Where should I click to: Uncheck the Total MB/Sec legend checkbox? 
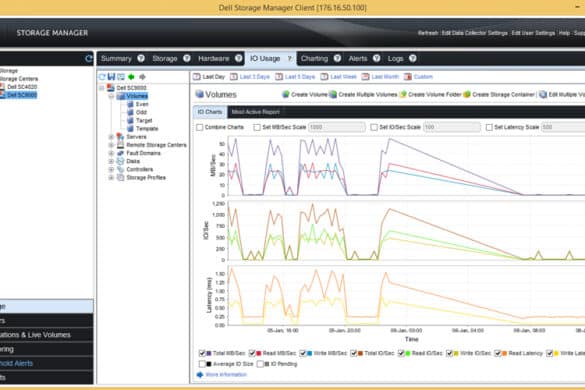(x=202, y=353)
